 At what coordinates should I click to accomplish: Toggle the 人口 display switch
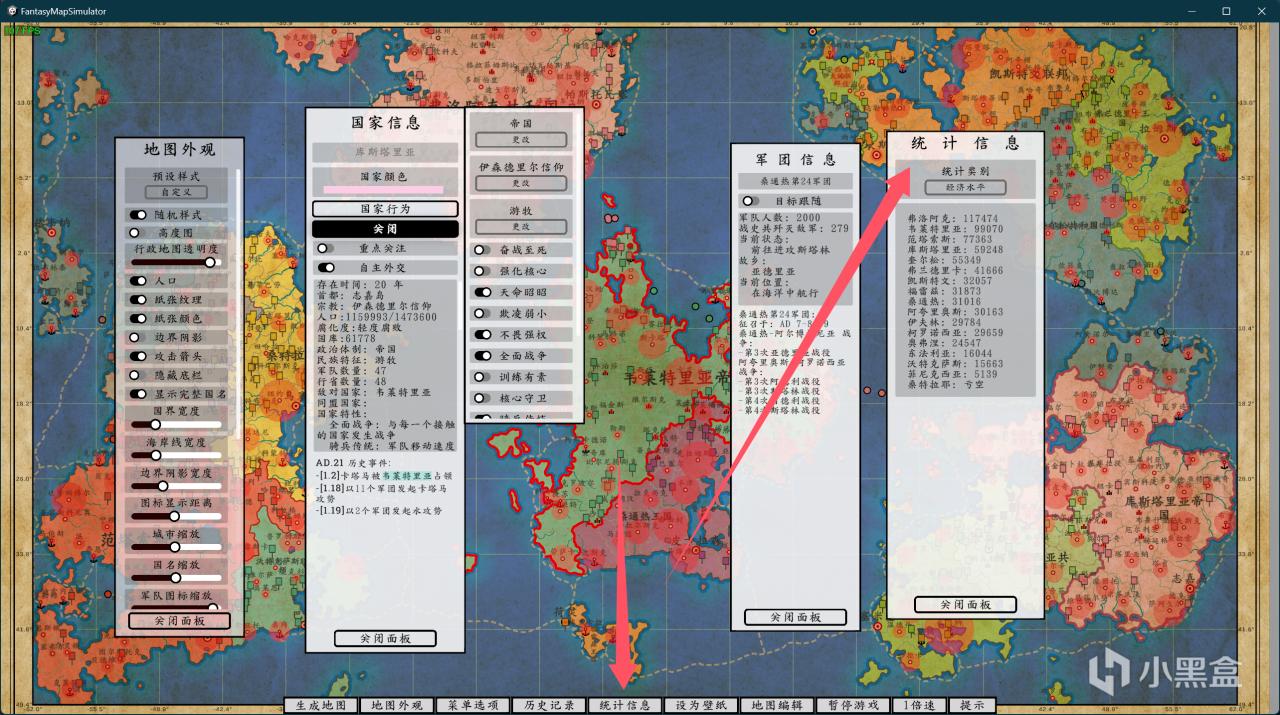pyautogui.click(x=138, y=281)
